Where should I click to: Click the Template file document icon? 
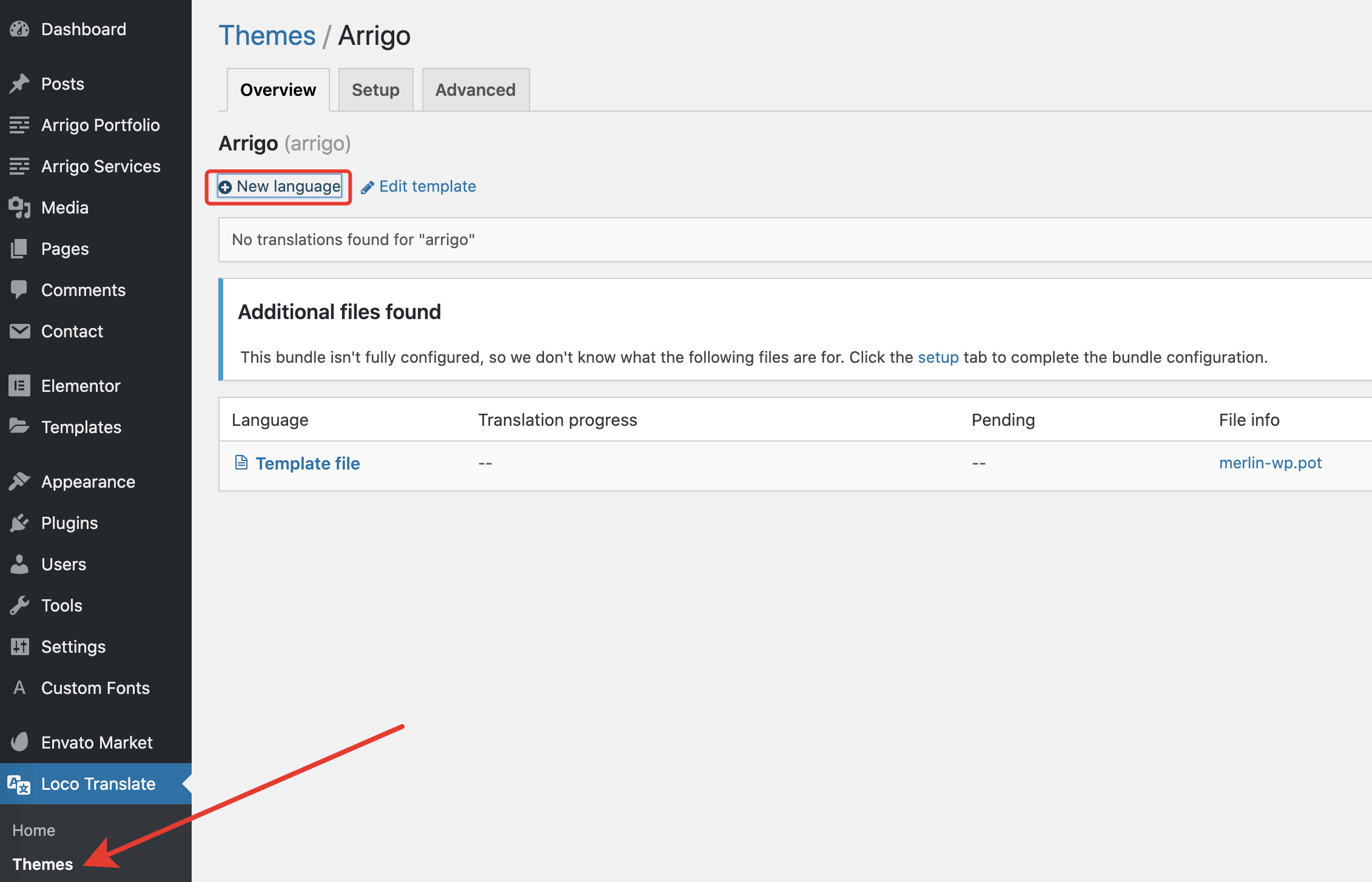click(x=241, y=463)
